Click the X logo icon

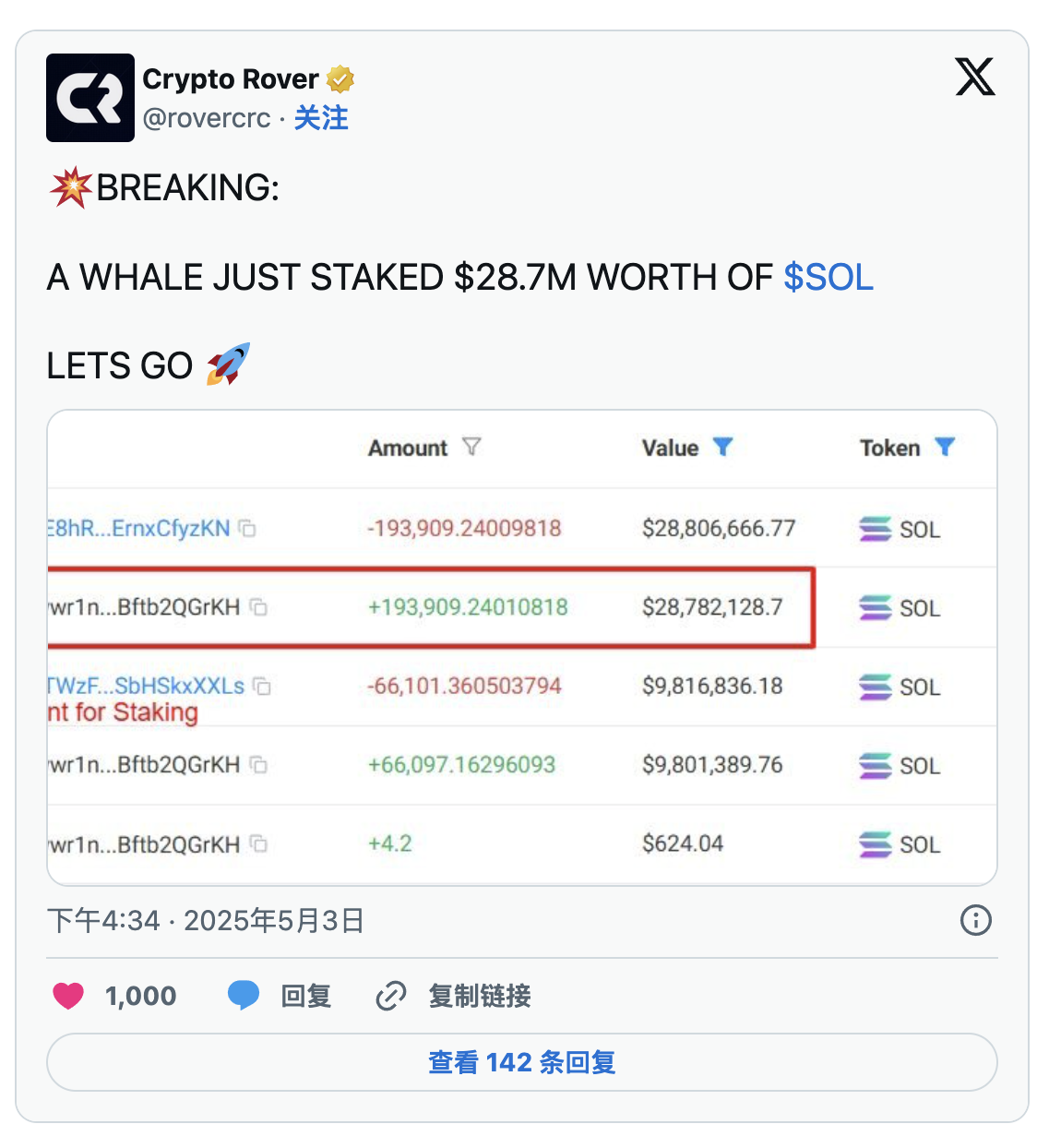tap(974, 77)
